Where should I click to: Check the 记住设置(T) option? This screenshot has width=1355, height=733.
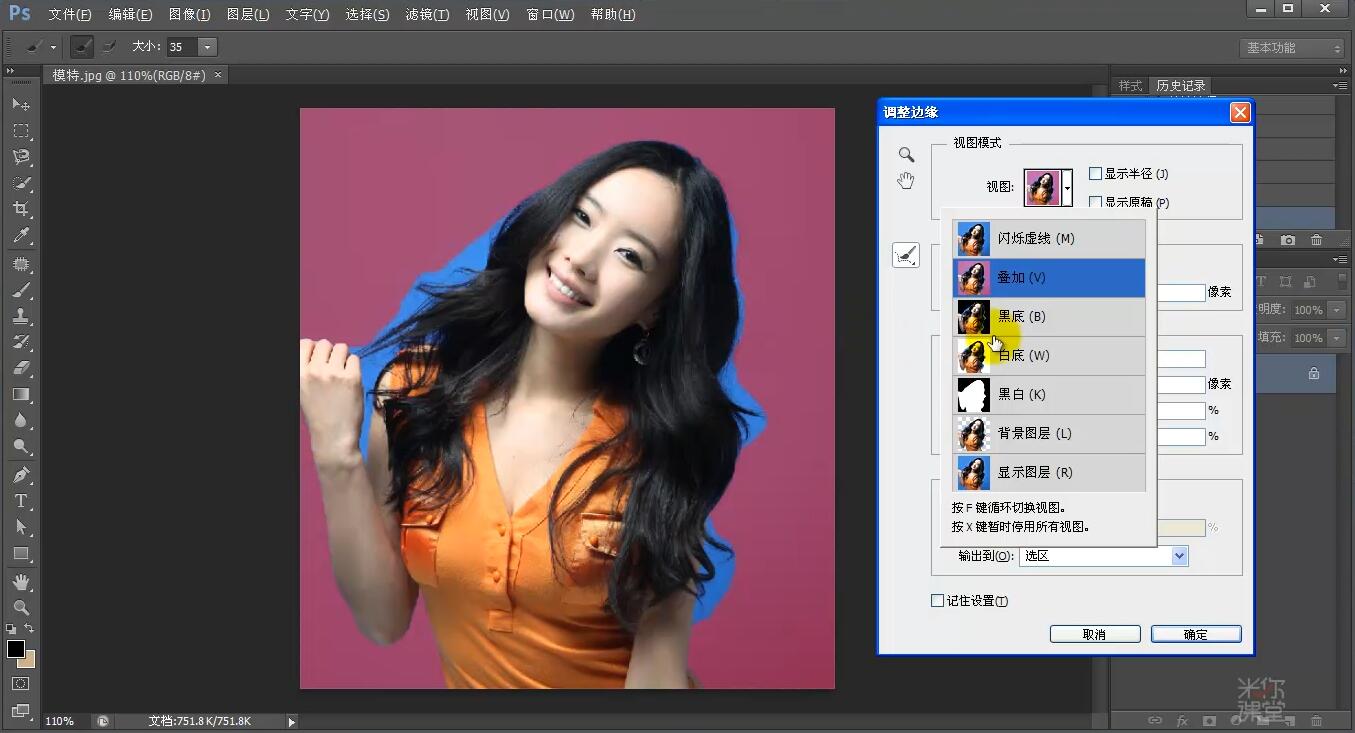click(937, 601)
